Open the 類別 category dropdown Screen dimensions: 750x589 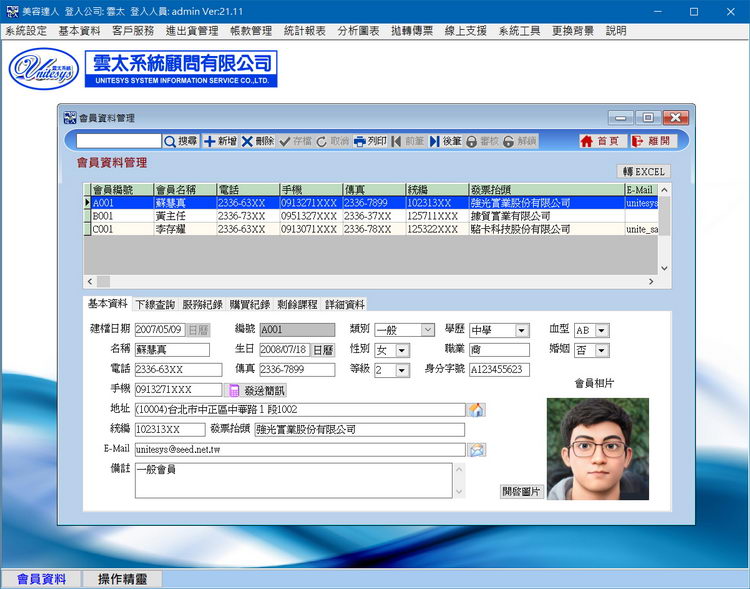tap(427, 330)
